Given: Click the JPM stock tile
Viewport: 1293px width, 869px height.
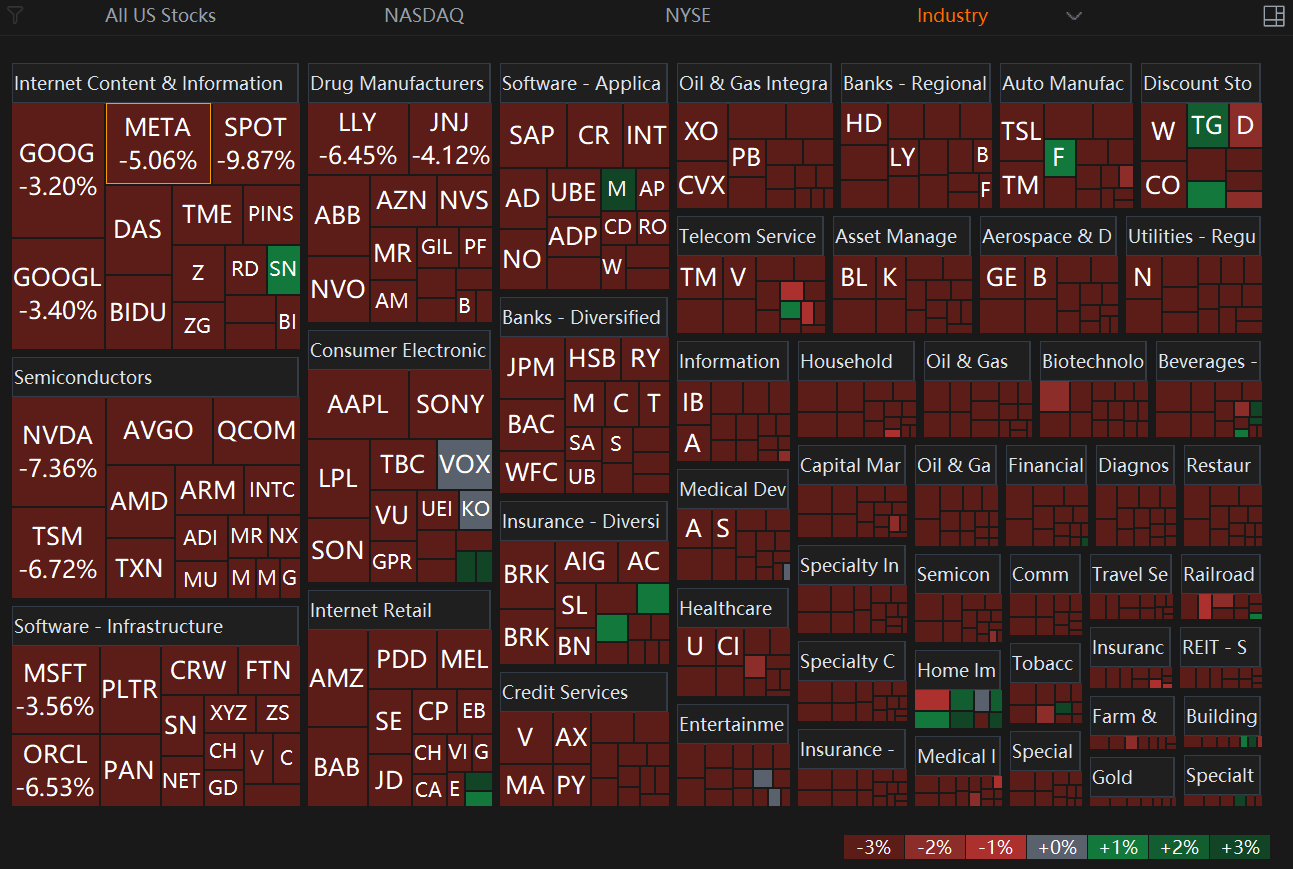Looking at the screenshot, I should tap(531, 367).
